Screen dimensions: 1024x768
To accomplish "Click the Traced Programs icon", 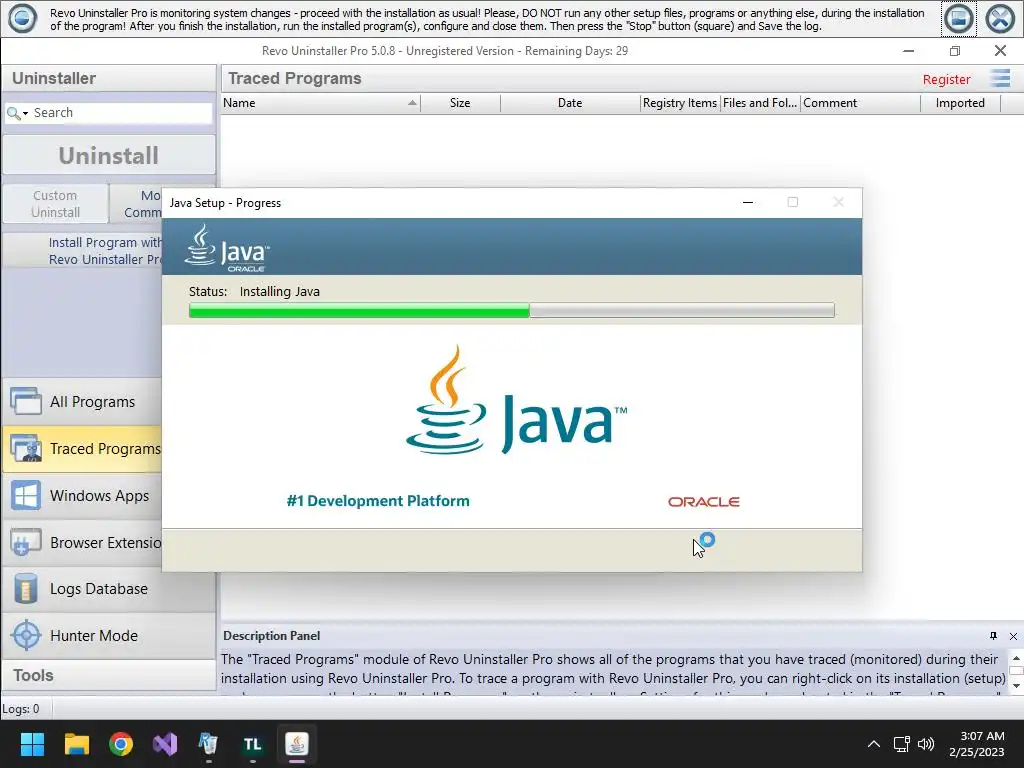I will (26, 449).
